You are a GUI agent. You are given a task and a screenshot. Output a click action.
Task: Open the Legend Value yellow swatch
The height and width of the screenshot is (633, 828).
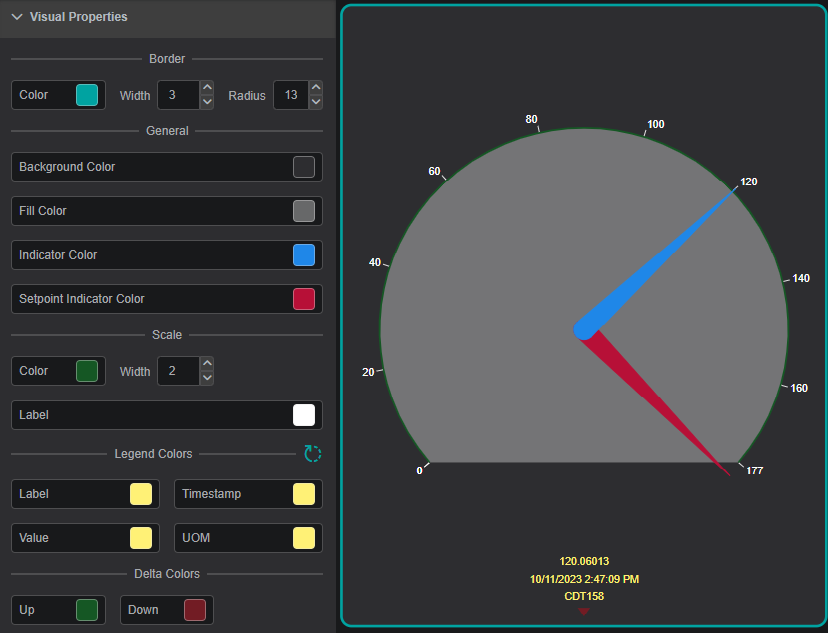click(141, 538)
